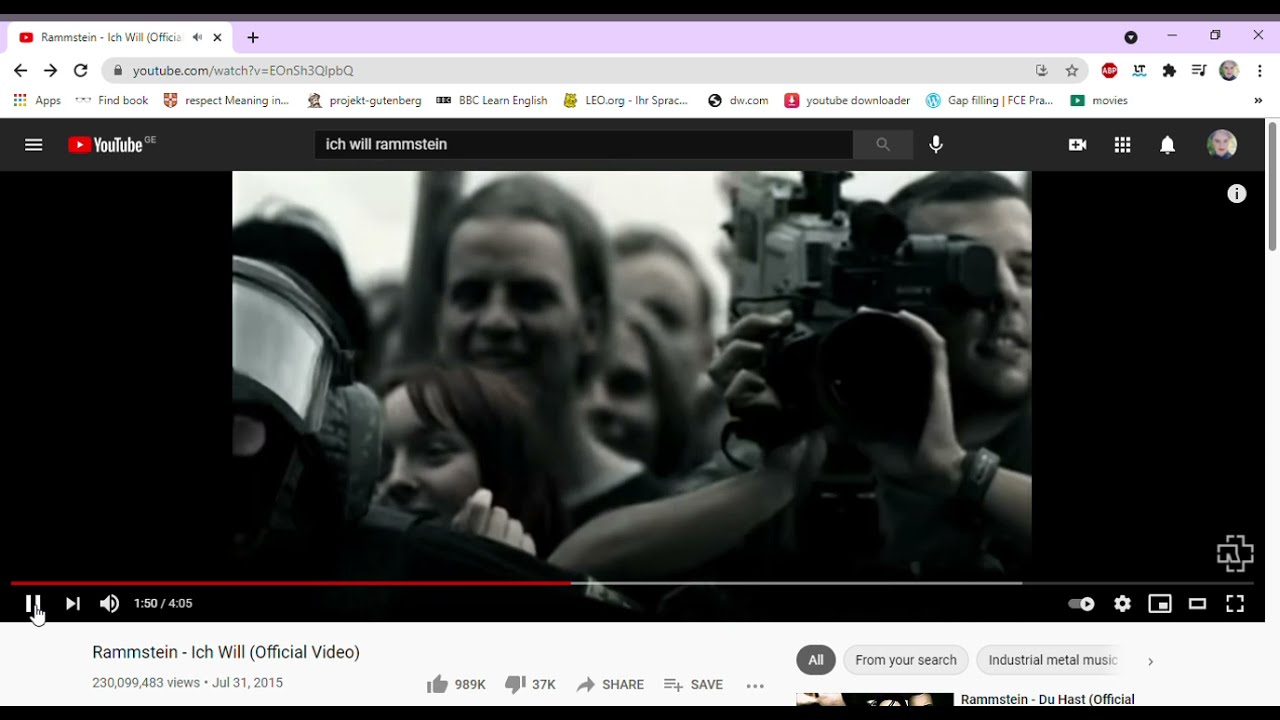Click the Rammstein channel watermark logo

(x=1235, y=553)
